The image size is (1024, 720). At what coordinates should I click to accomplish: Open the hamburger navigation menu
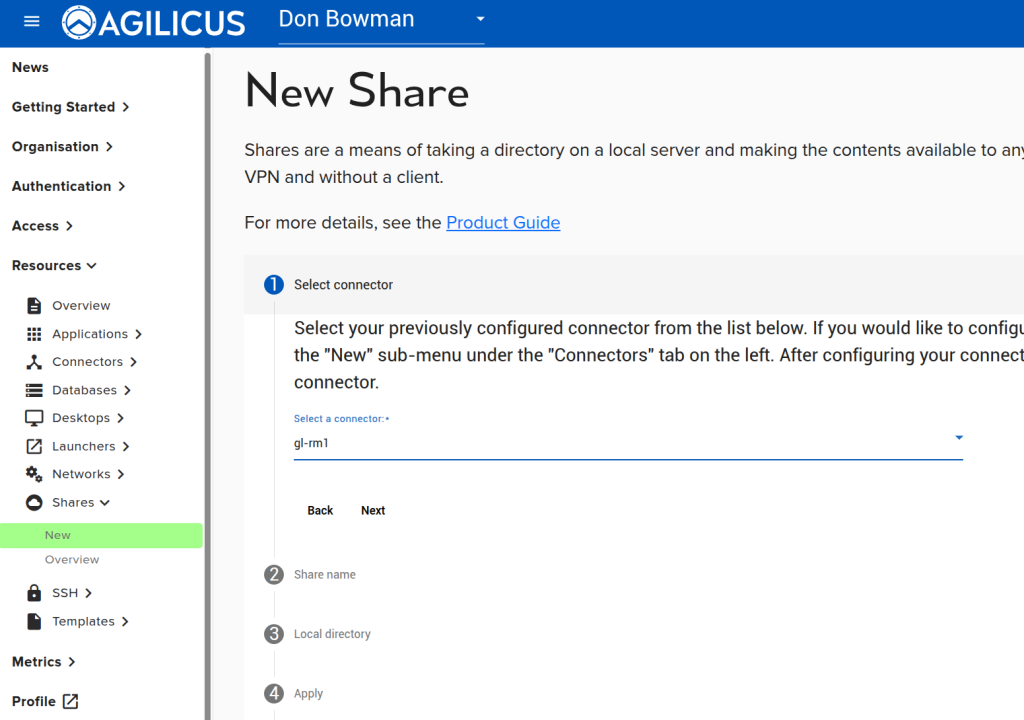click(x=31, y=21)
